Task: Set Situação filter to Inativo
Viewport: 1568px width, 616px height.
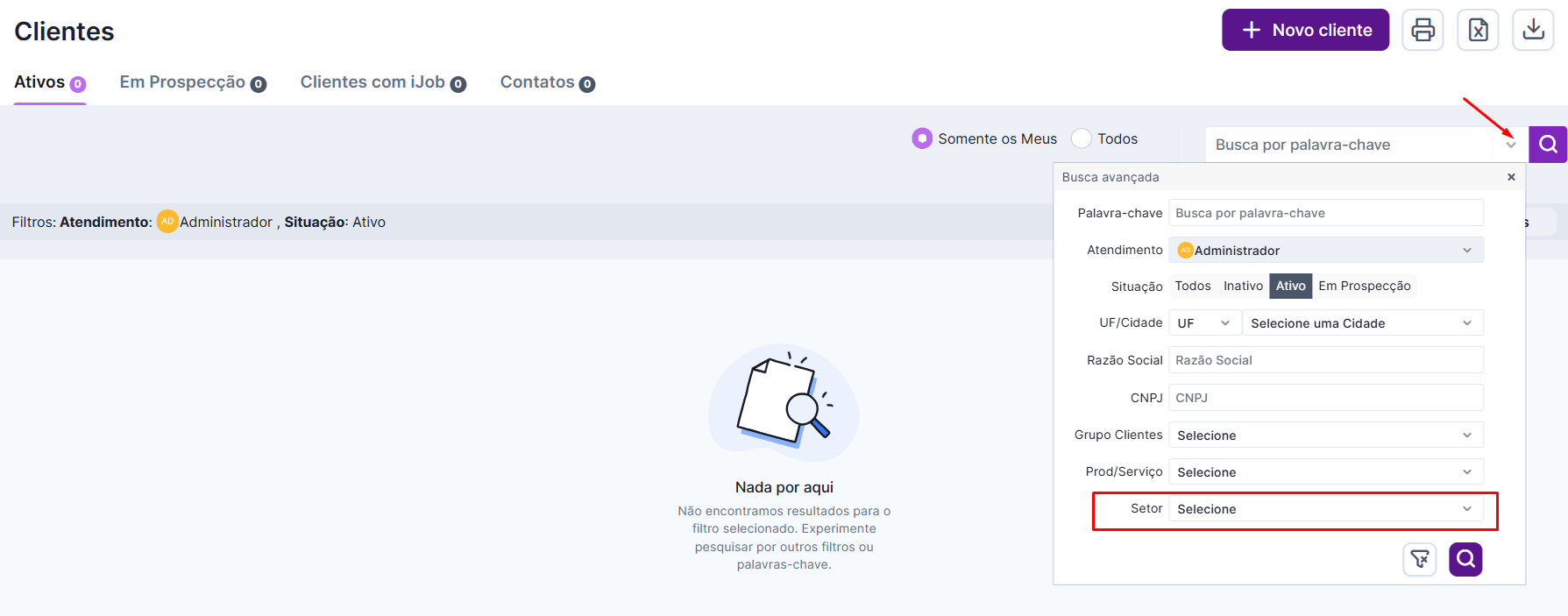Action: [1243, 286]
